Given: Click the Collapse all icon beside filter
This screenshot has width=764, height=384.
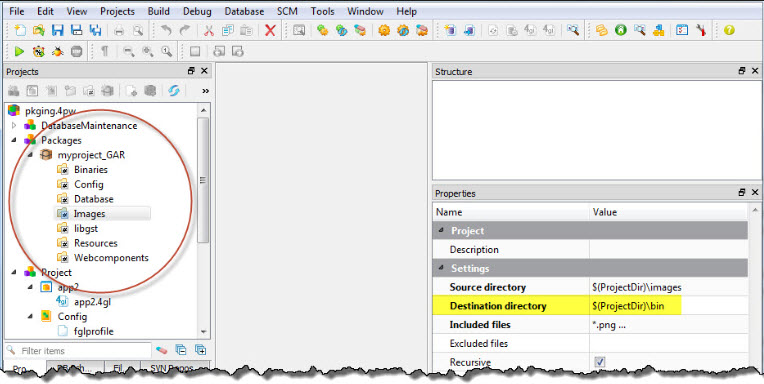Looking at the screenshot, I should click(x=181, y=350).
